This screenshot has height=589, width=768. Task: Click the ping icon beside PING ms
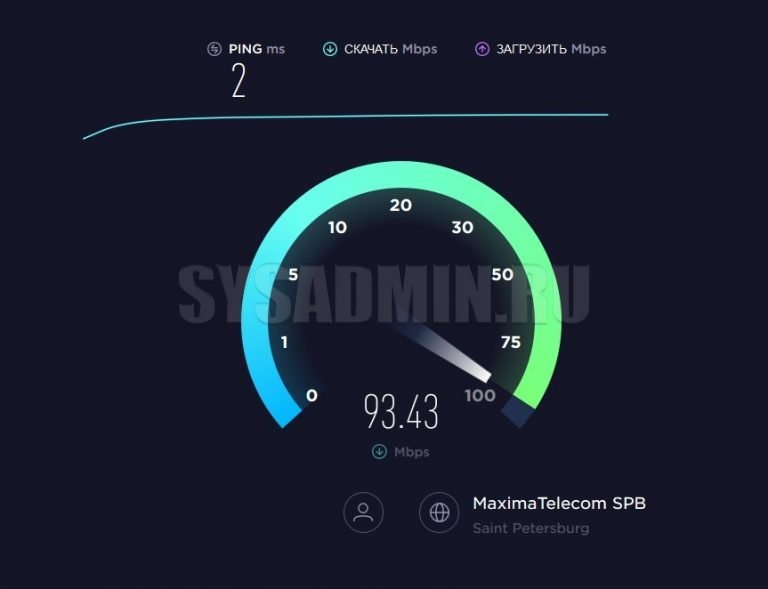[x=215, y=49]
